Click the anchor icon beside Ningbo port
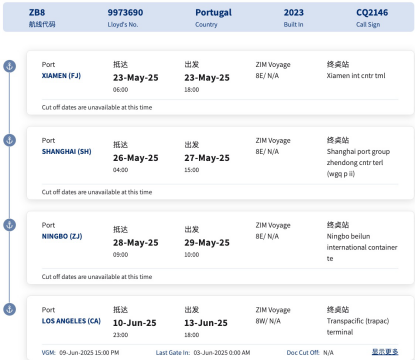 click(10, 225)
